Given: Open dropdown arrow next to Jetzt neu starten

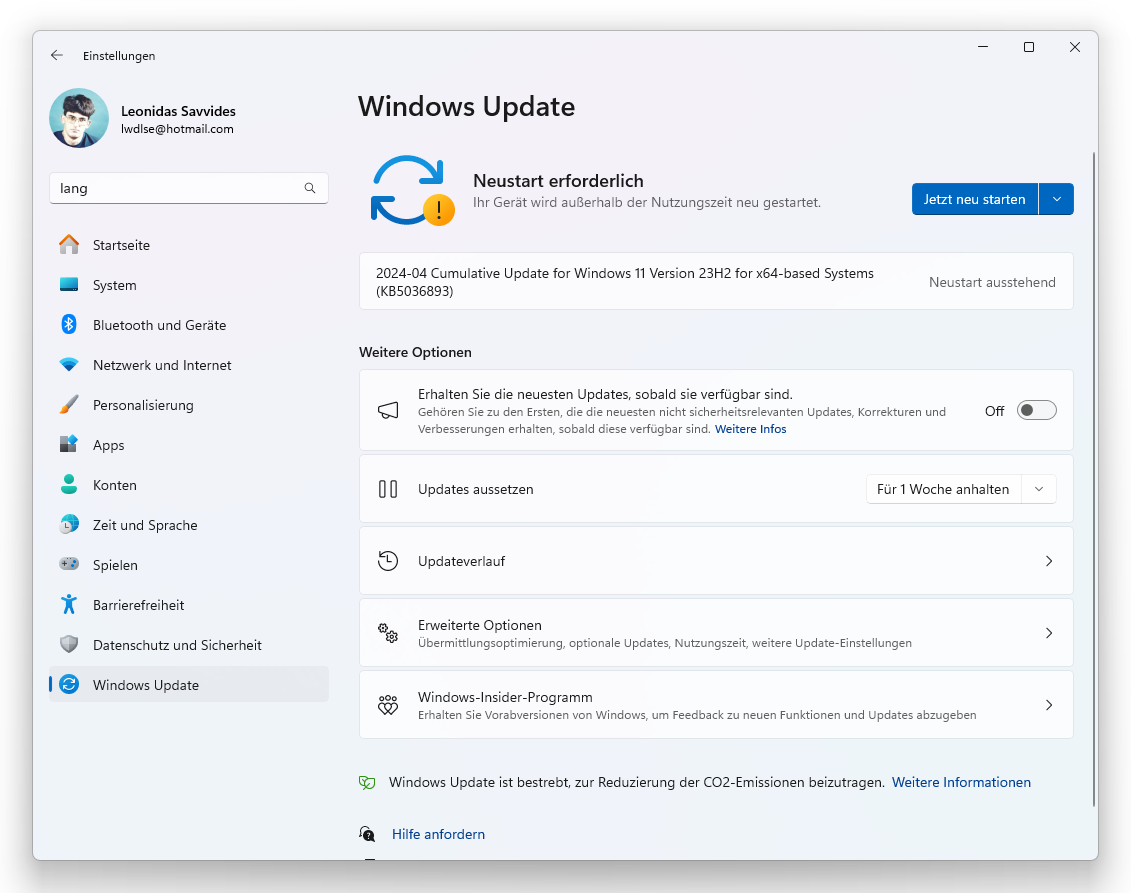Looking at the screenshot, I should (1057, 199).
